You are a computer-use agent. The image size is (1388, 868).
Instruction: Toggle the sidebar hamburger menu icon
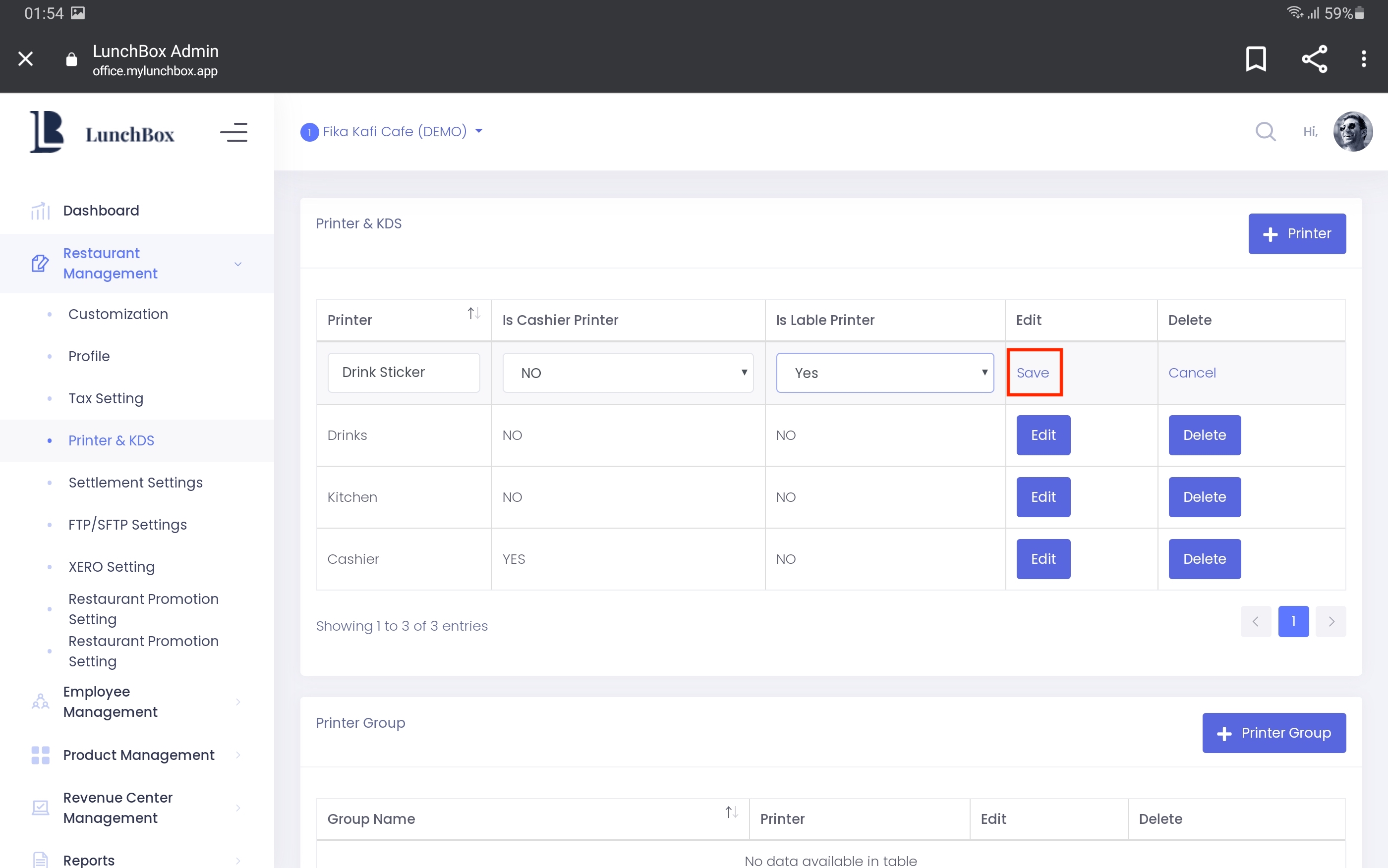click(x=233, y=133)
